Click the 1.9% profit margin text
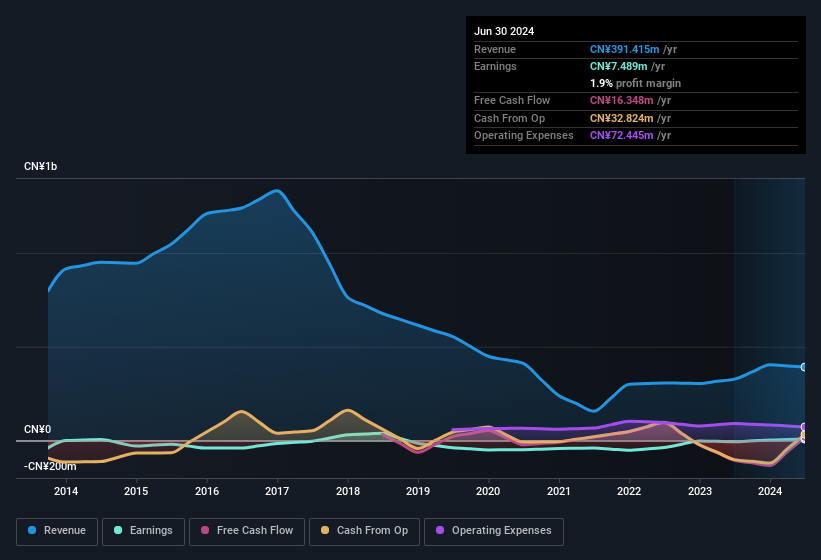This screenshot has height=560, width=821. pos(635,83)
